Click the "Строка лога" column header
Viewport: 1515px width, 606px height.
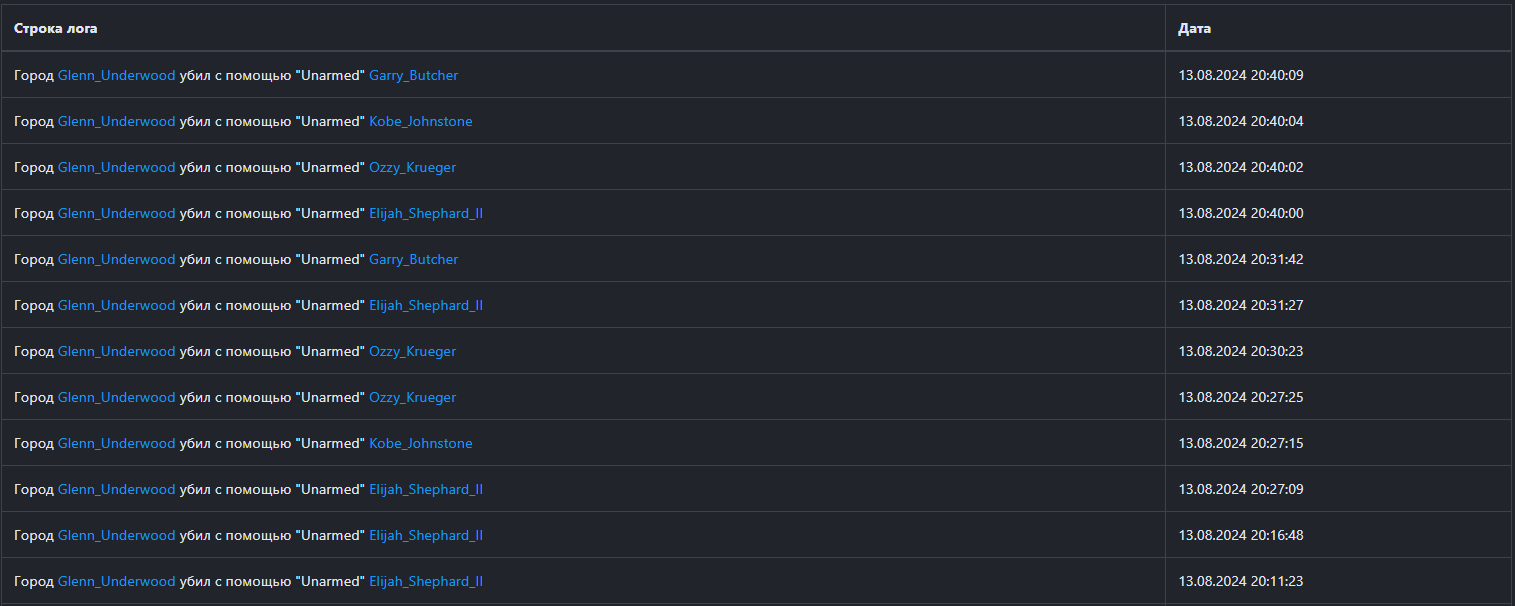tap(56, 28)
